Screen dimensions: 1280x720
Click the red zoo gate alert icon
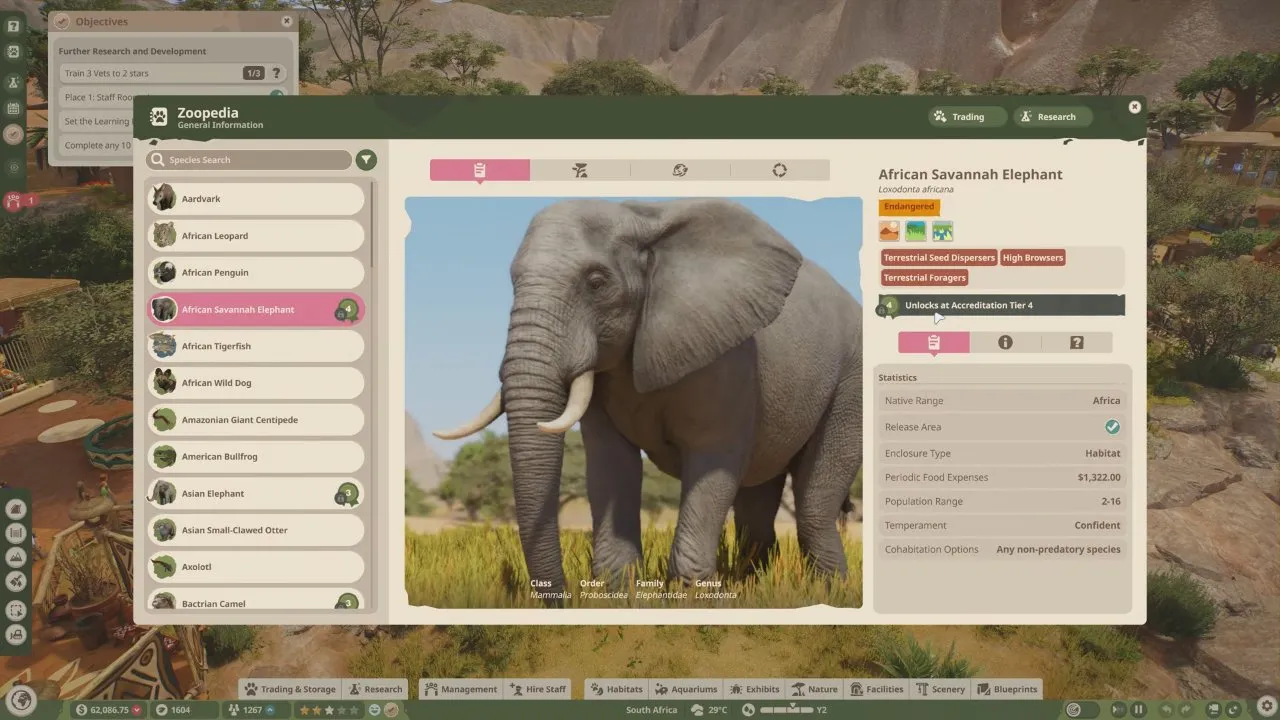(x=14, y=200)
